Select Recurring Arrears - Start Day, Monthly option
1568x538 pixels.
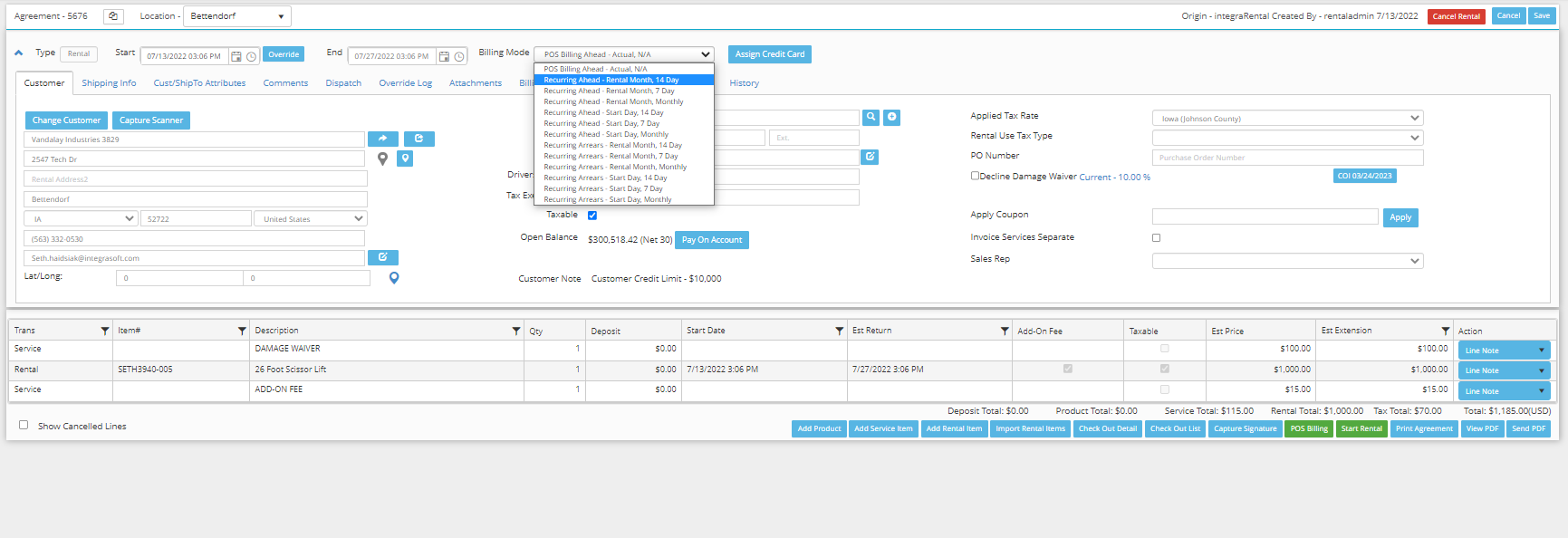click(x=607, y=199)
